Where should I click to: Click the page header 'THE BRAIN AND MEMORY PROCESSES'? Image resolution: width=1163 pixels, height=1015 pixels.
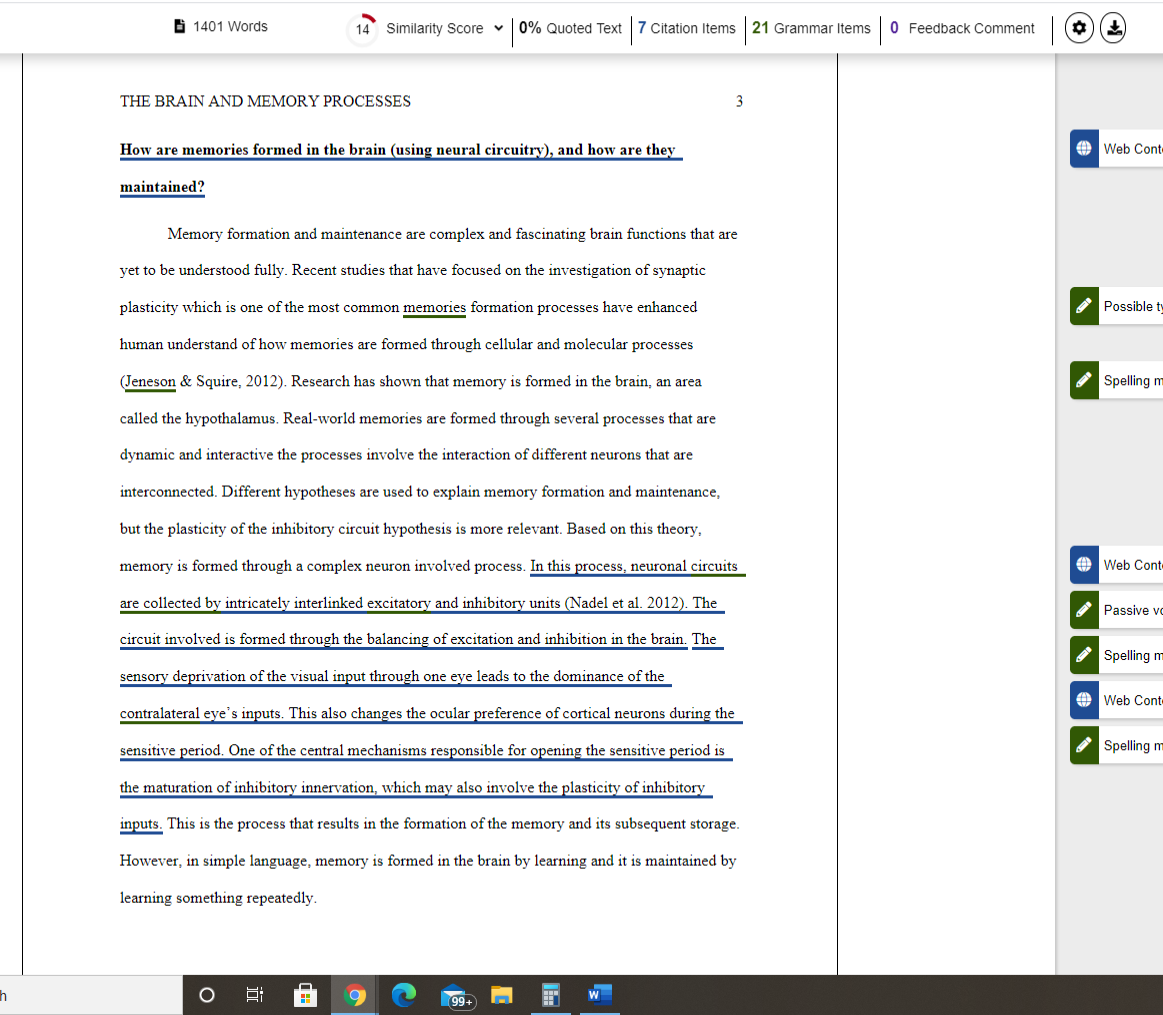click(x=266, y=101)
